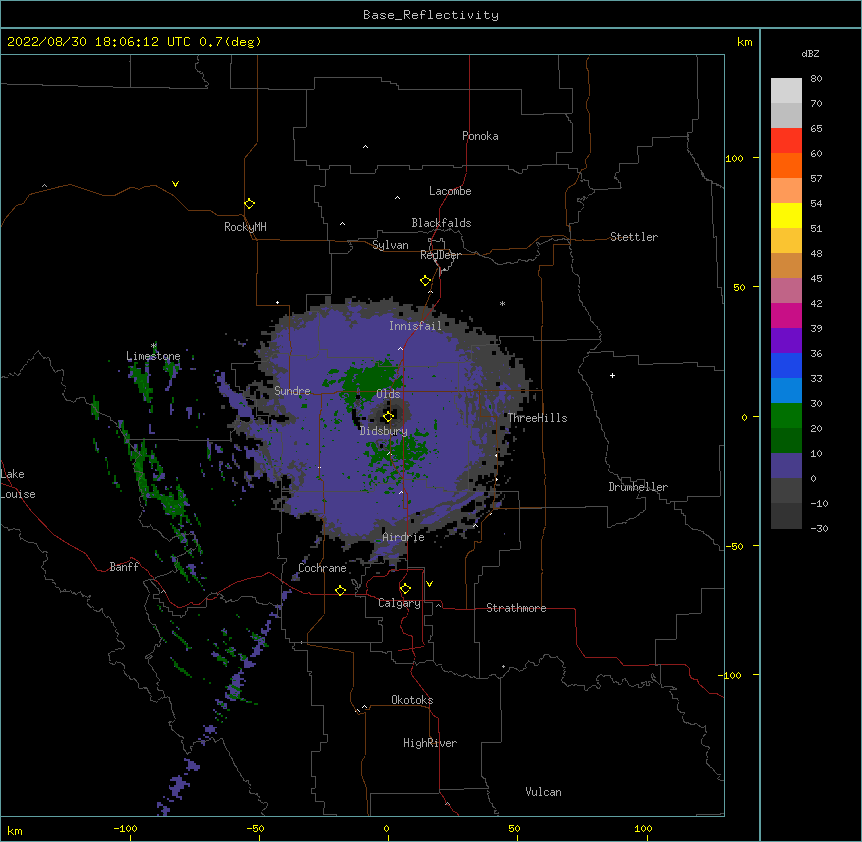The image size is (862, 842).
Task: Select the yellow diamond marker below Cochrane
Action: coord(340,590)
